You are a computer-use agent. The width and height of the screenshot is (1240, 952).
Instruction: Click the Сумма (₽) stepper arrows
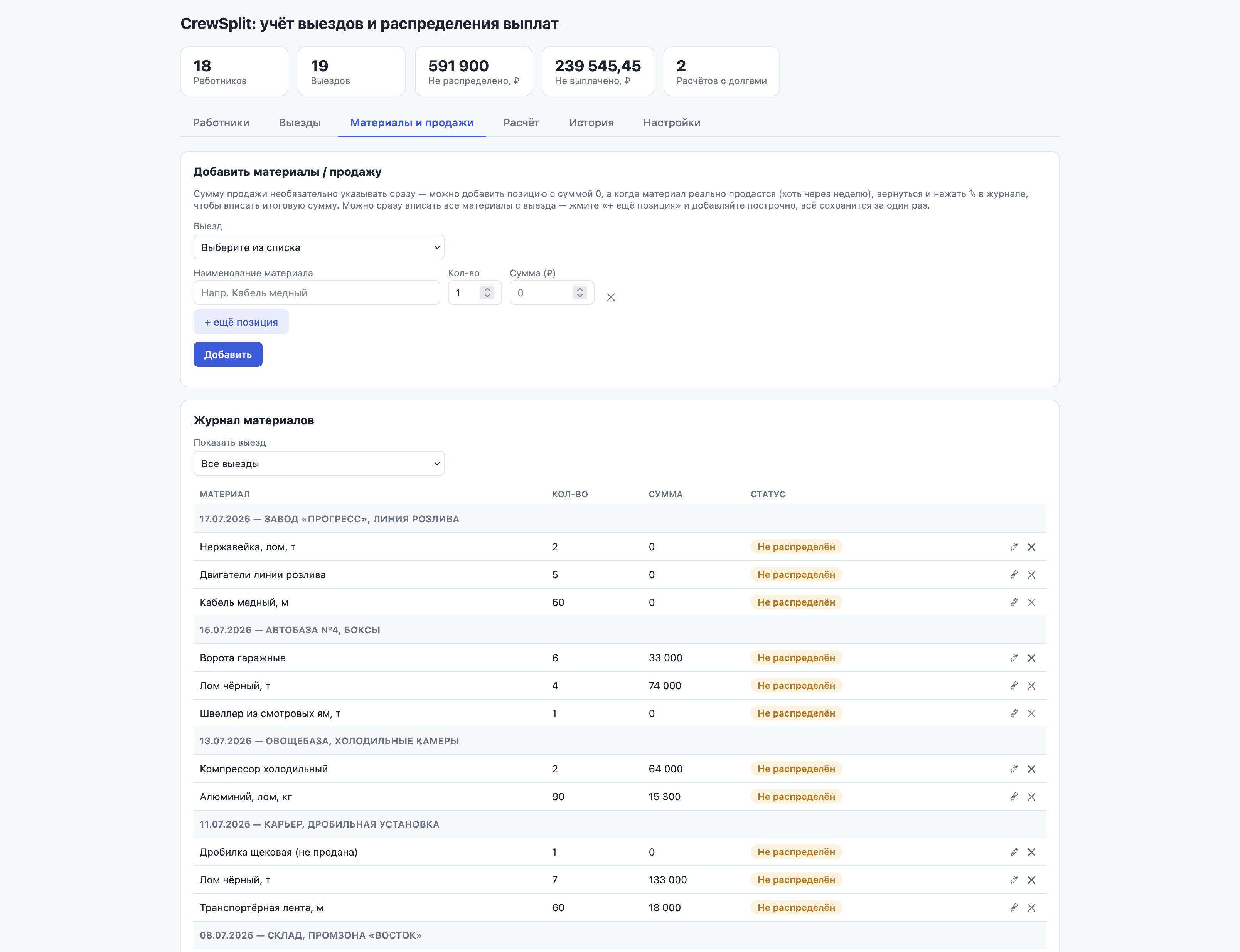pos(580,293)
